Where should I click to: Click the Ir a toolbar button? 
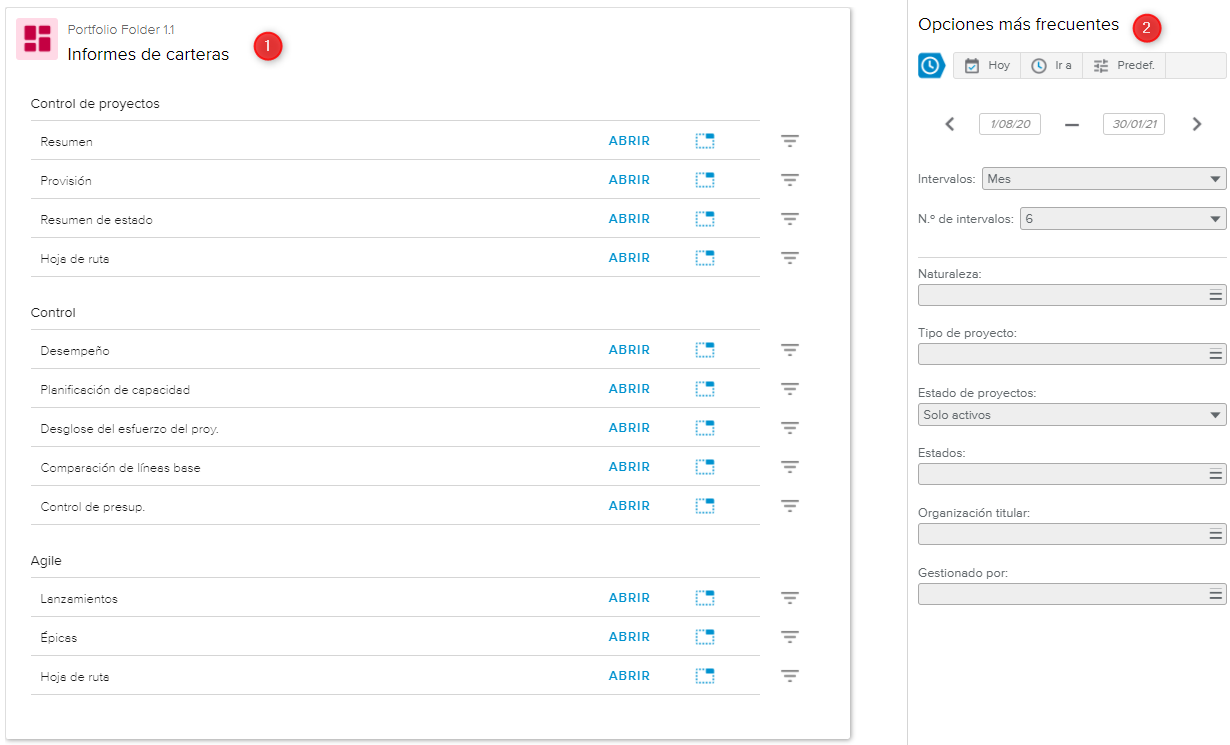point(1051,66)
